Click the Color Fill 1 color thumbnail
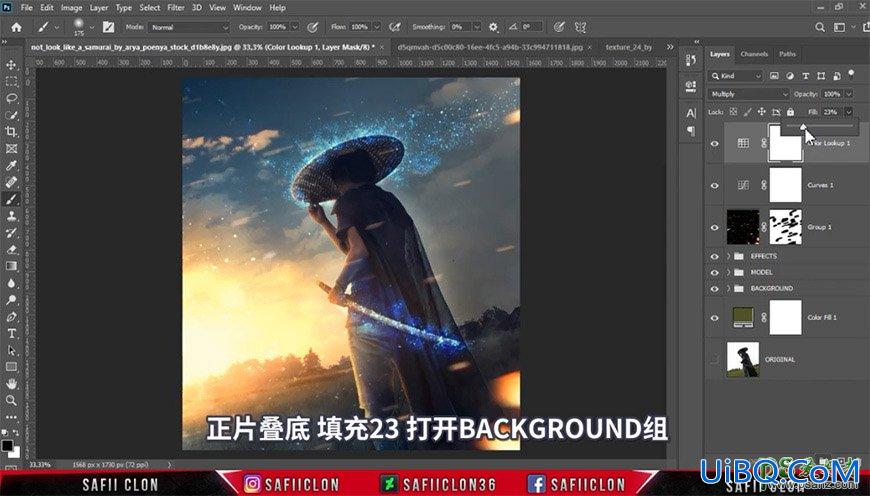 [743, 318]
